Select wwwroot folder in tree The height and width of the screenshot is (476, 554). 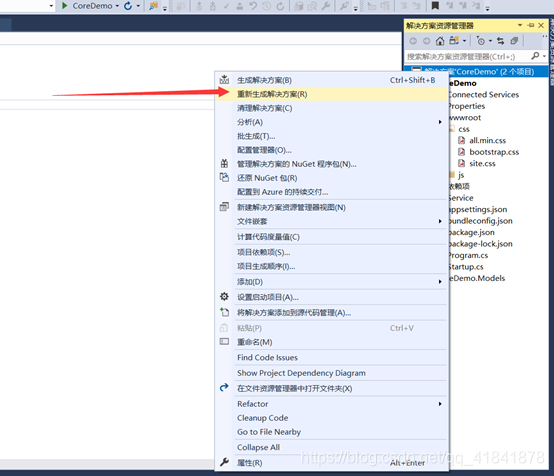465,118
